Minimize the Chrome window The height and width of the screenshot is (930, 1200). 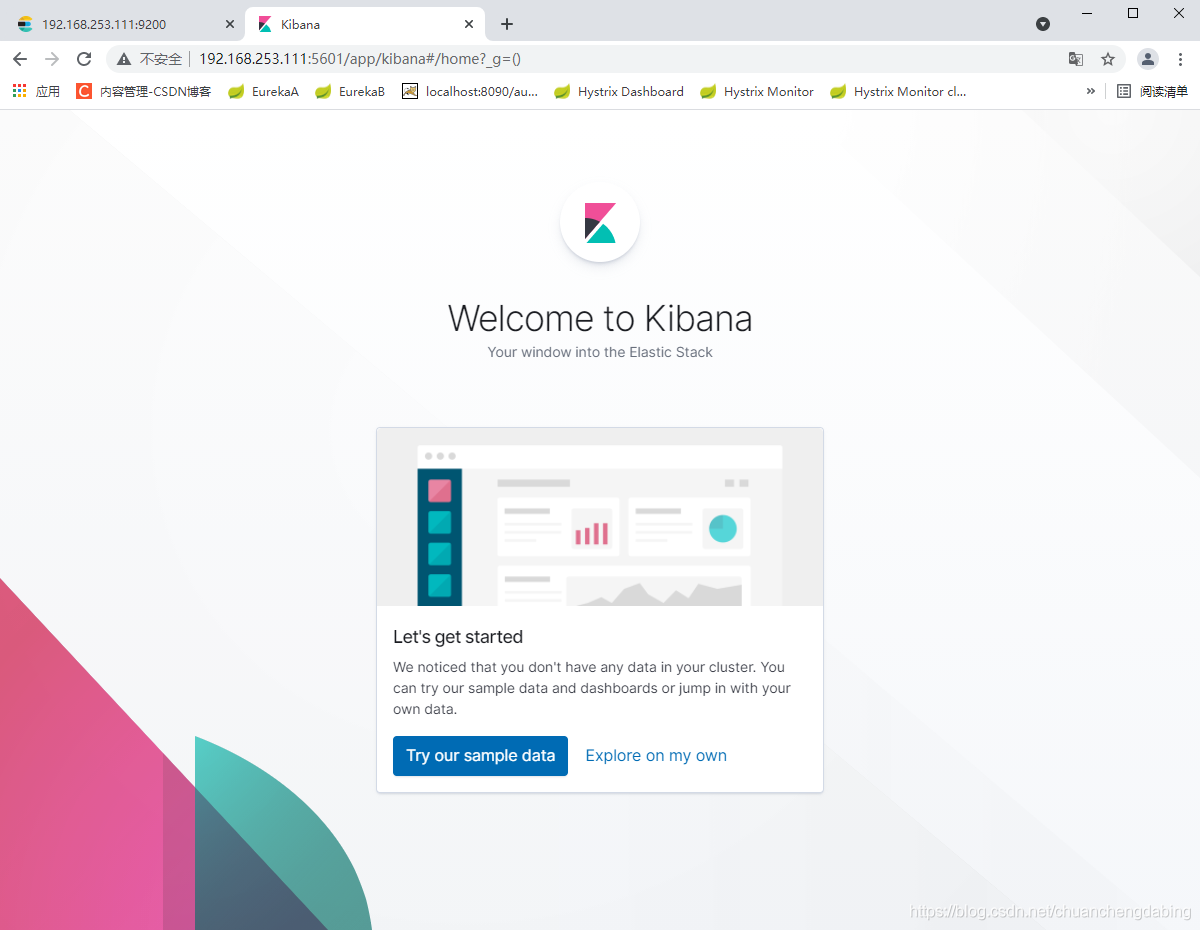[1087, 13]
